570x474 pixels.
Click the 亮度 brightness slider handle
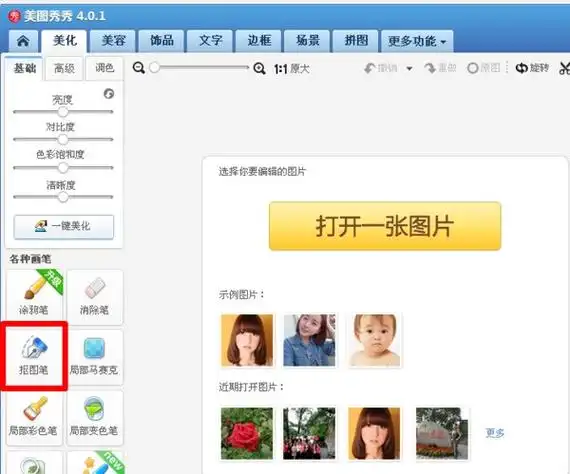click(x=63, y=112)
